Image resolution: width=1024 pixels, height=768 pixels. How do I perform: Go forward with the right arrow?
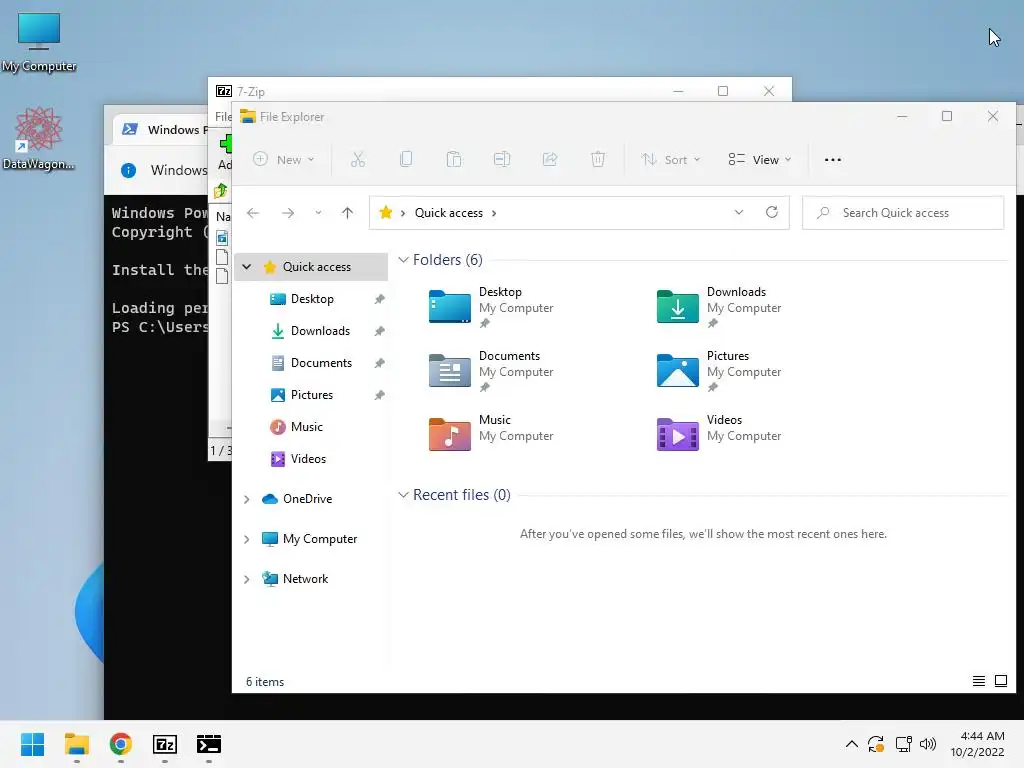click(288, 213)
